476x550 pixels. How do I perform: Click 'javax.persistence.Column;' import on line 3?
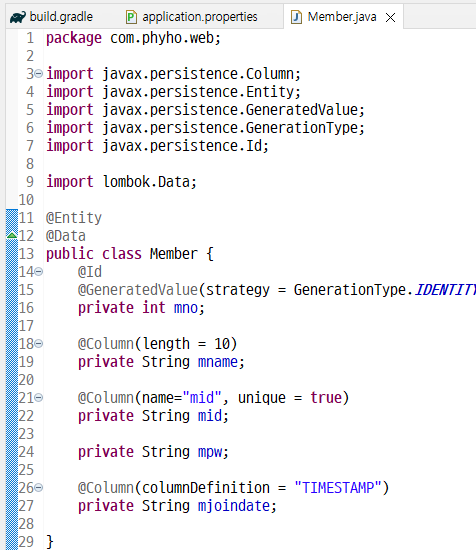(201, 74)
